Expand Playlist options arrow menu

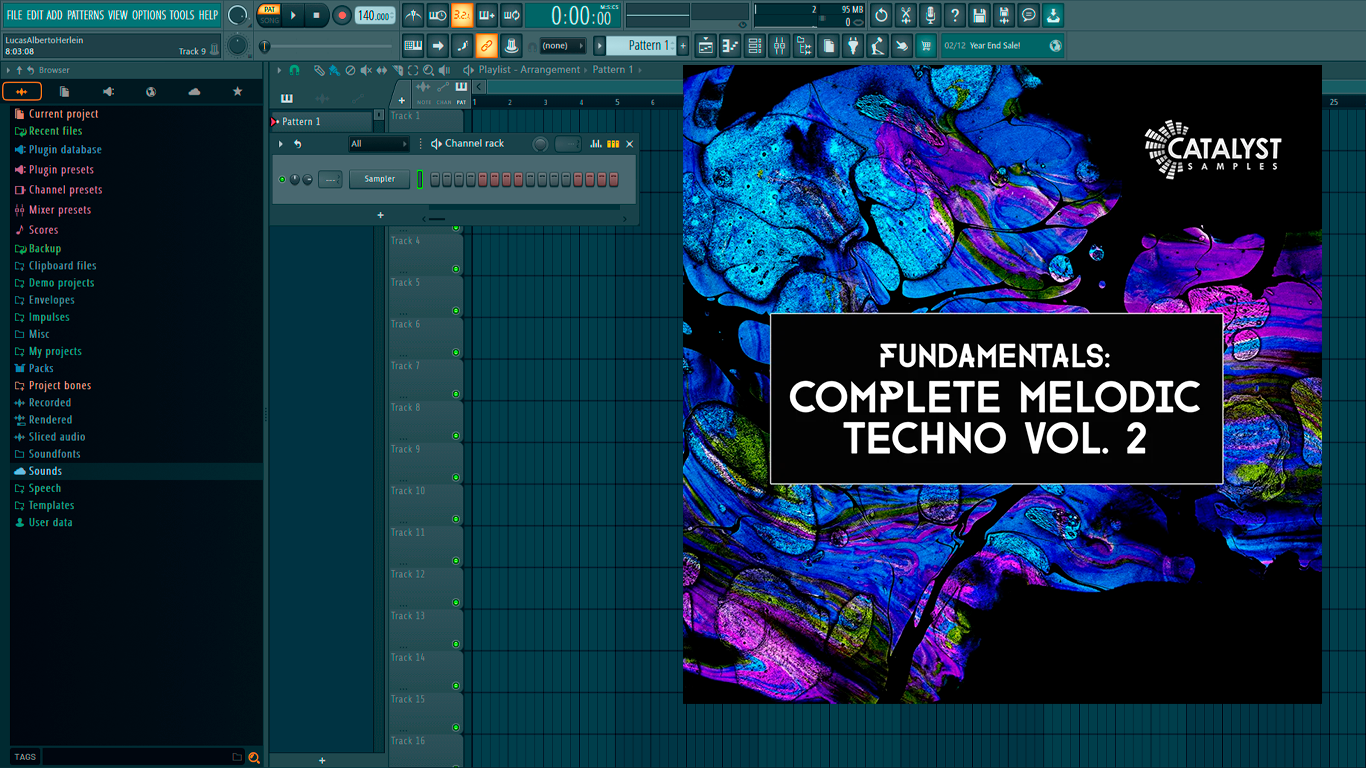pos(279,70)
